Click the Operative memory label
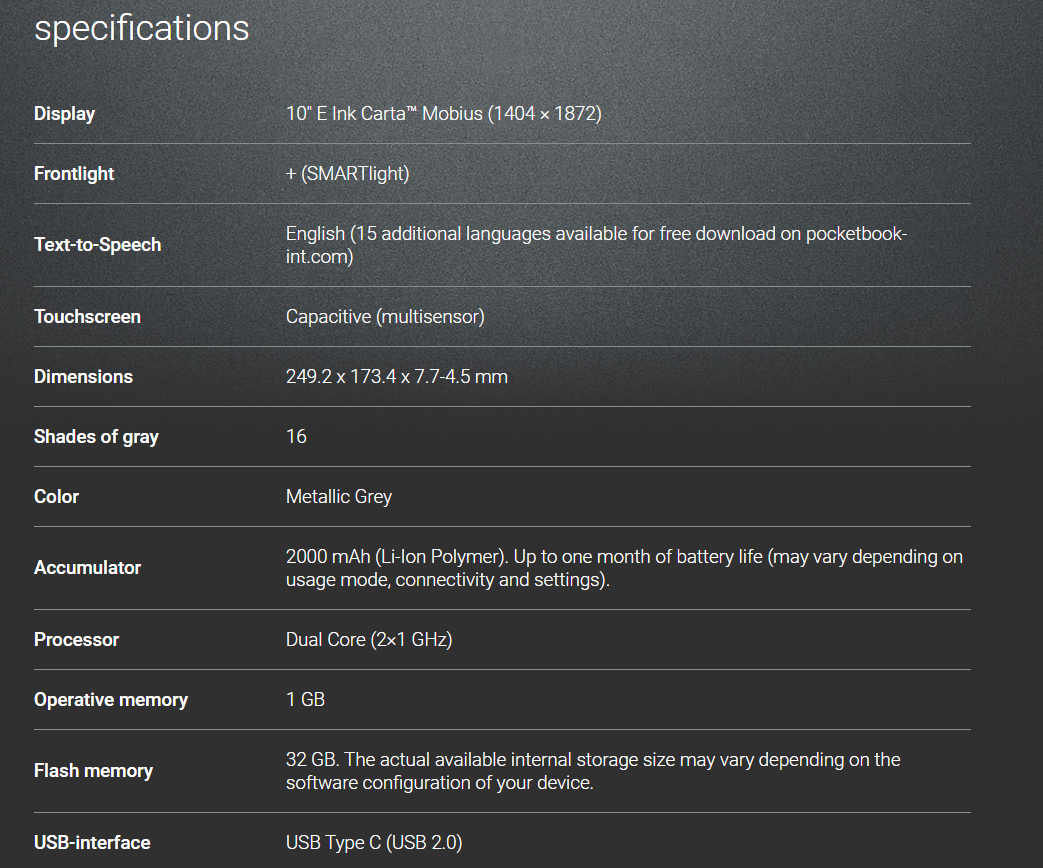 (x=110, y=700)
